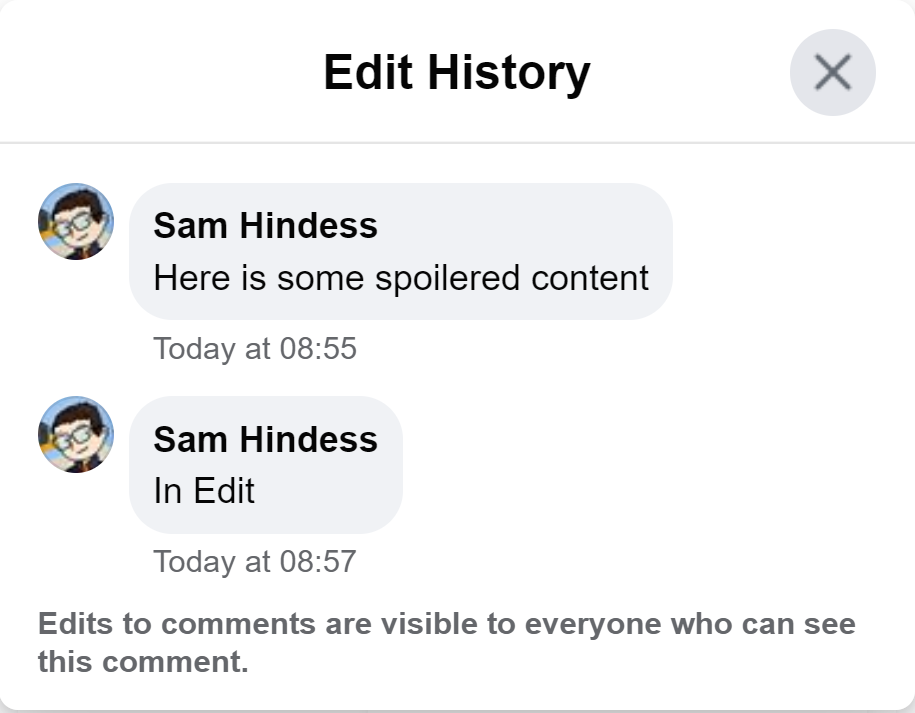The image size is (915, 713).
Task: Close the Edit History dialog
Action: tap(832, 72)
